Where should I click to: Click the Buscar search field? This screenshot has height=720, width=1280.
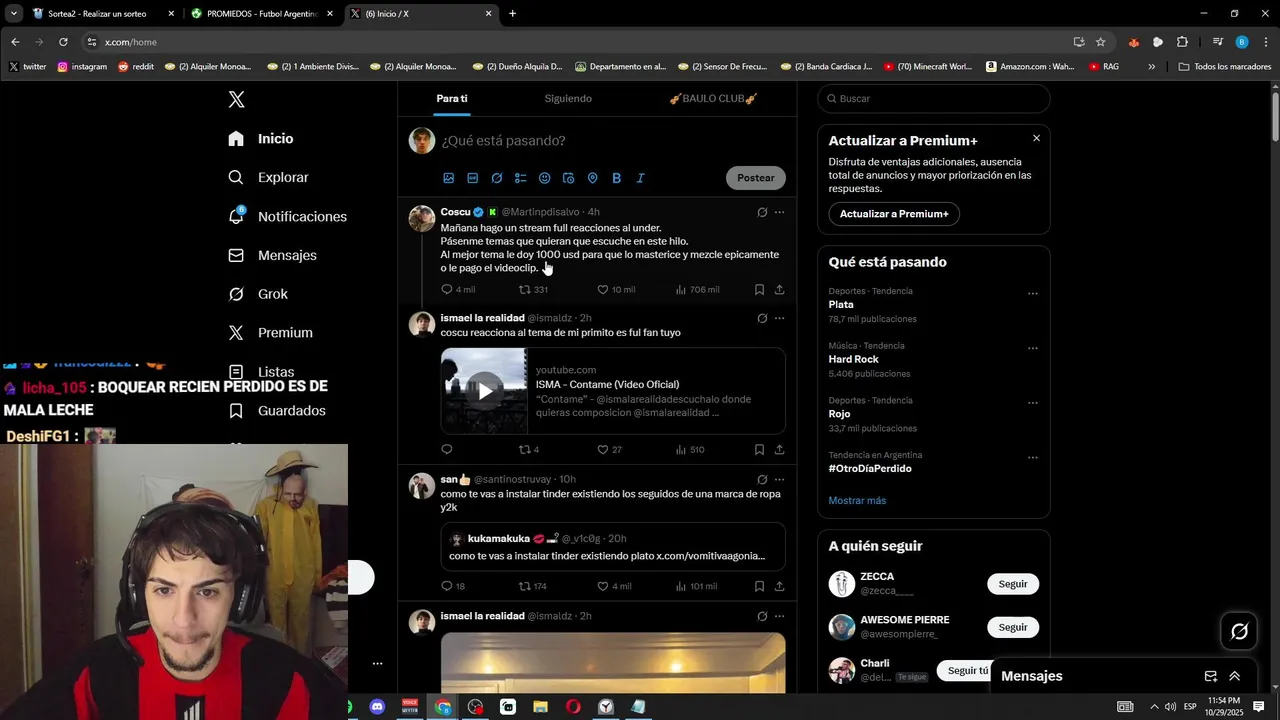pyautogui.click(x=934, y=99)
